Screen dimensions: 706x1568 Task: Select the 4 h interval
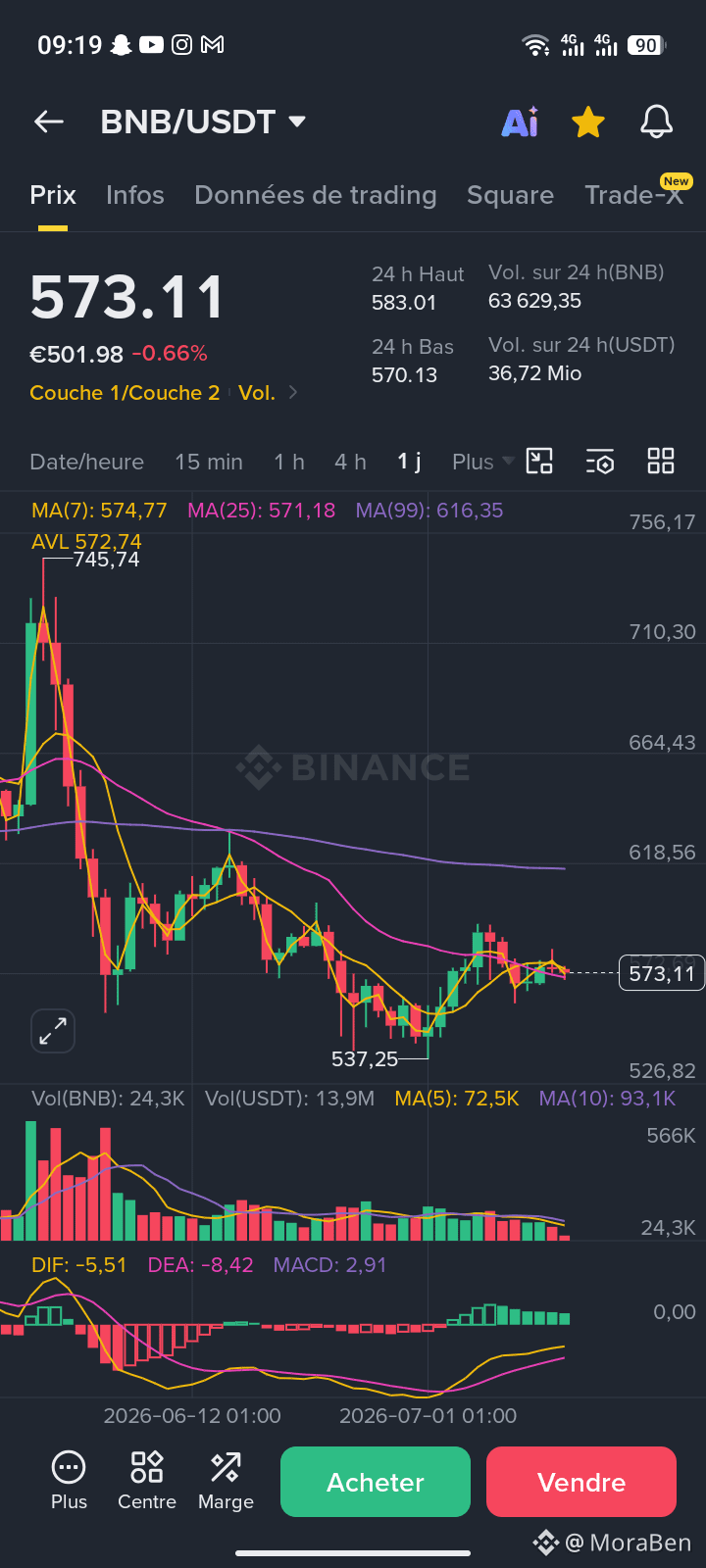[x=350, y=462]
